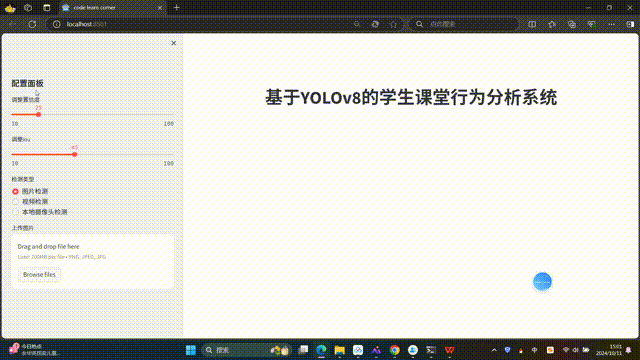This screenshot has width=640, height=360.
Task: Open the red WPS icon on the taskbar
Action: click(449, 350)
